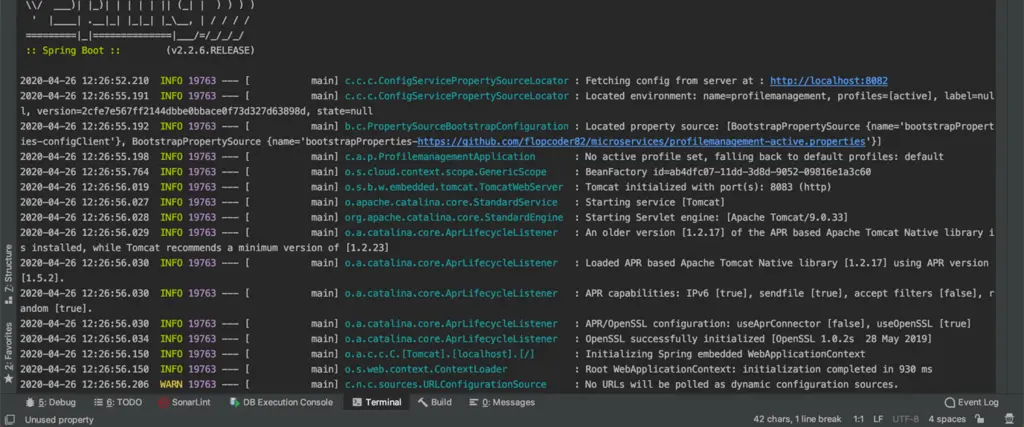
Task: Click 'c.n.c.sources.URLConfigurationSource' logger name
Action: (x=445, y=385)
